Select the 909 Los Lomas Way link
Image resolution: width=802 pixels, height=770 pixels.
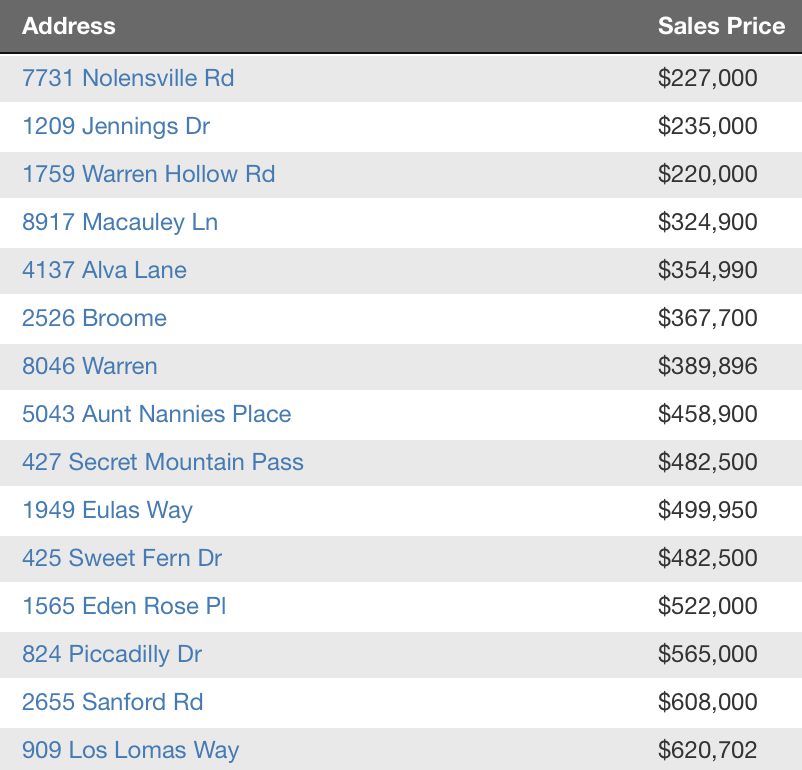pos(130,751)
